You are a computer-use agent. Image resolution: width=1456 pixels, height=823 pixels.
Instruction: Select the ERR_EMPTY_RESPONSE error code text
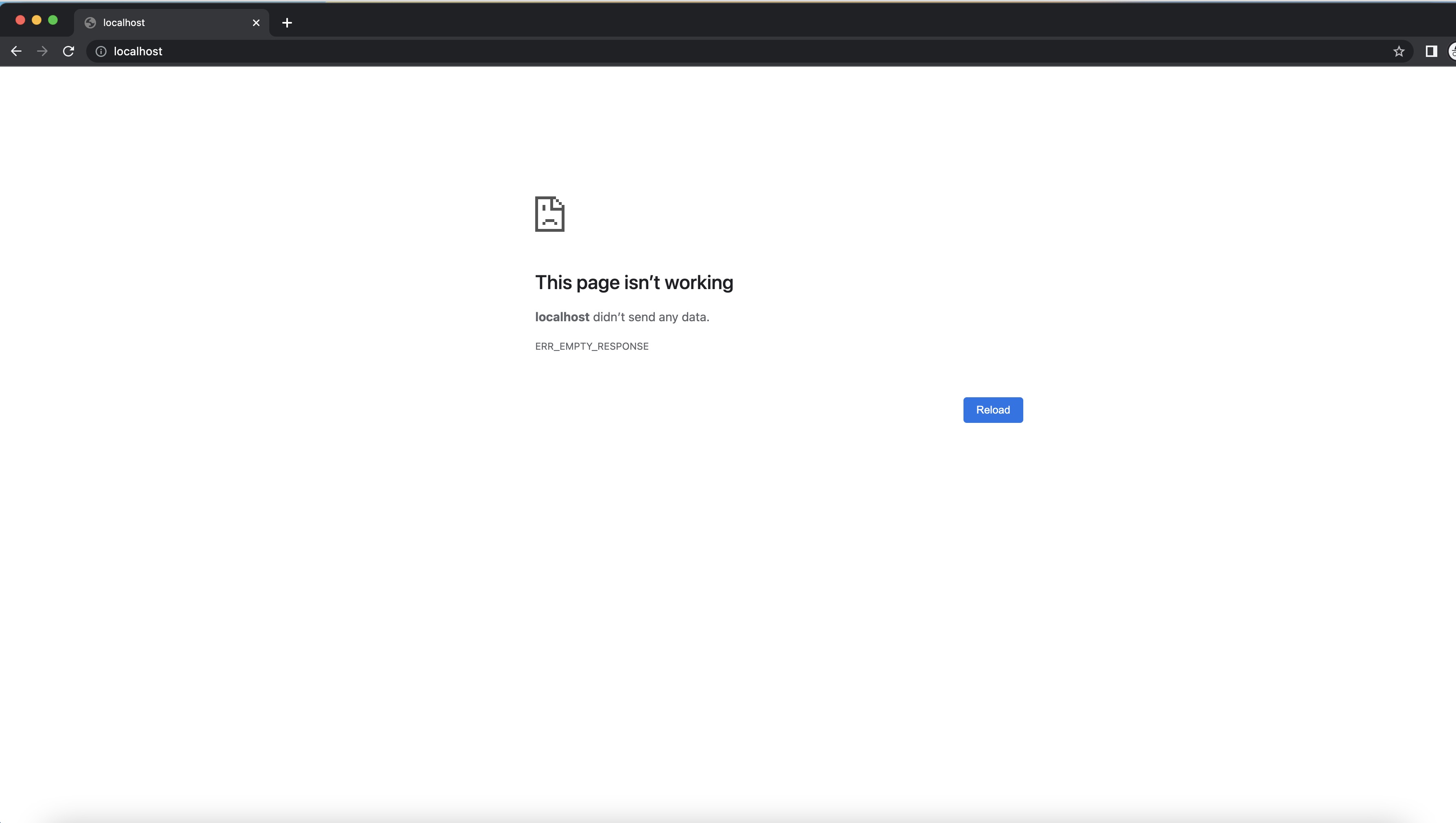591,346
